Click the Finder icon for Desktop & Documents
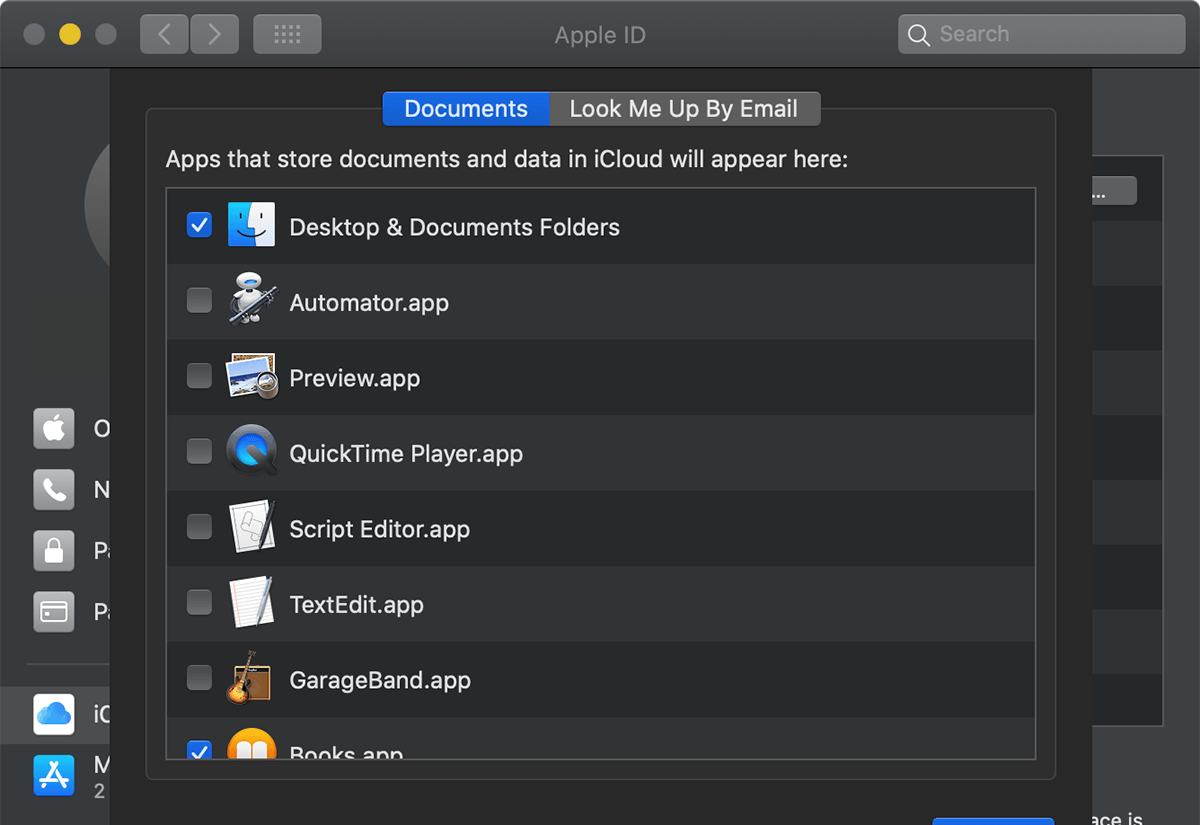Image resolution: width=1200 pixels, height=825 pixels. tap(251, 226)
